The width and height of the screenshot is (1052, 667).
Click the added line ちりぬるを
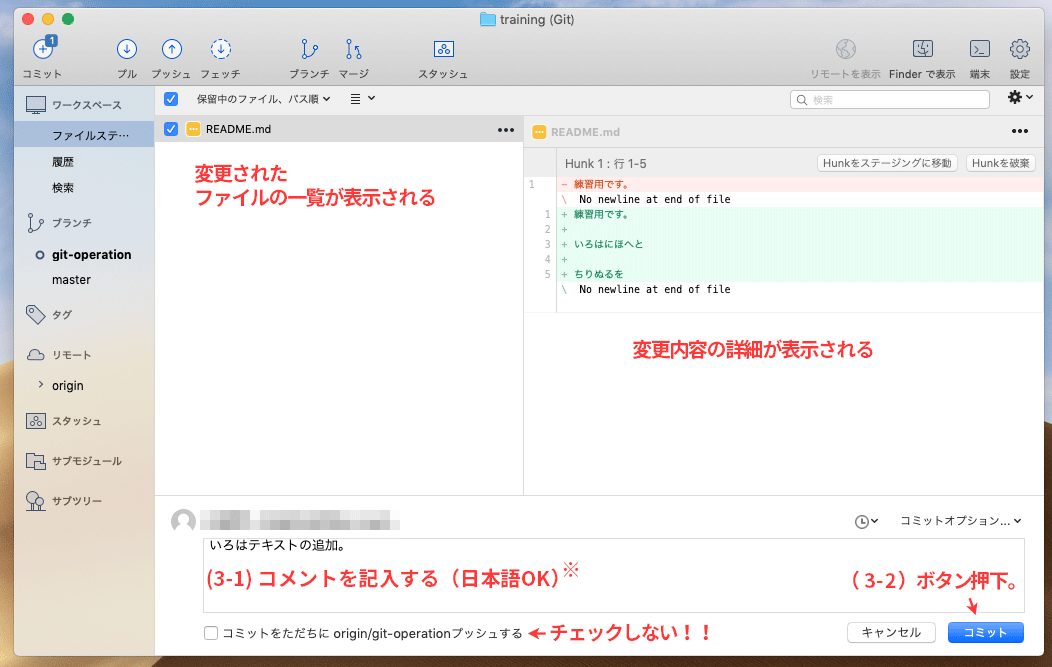click(598, 274)
